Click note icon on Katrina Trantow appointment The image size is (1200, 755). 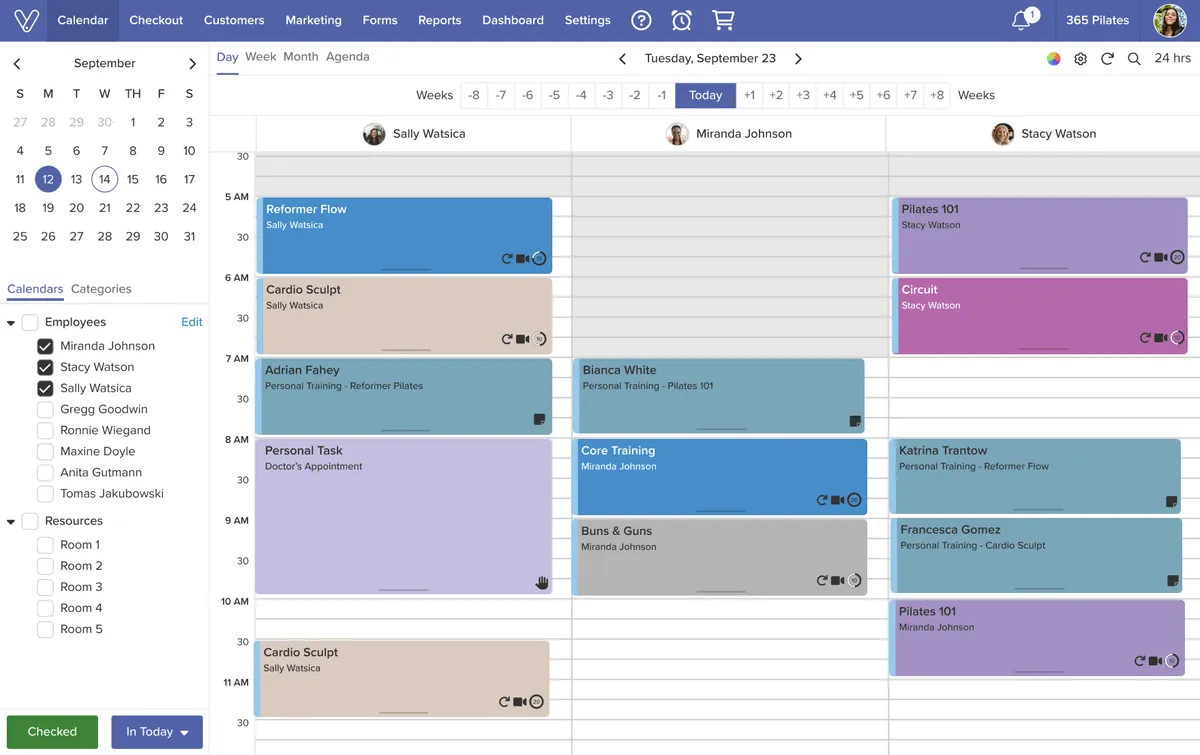(x=1172, y=502)
